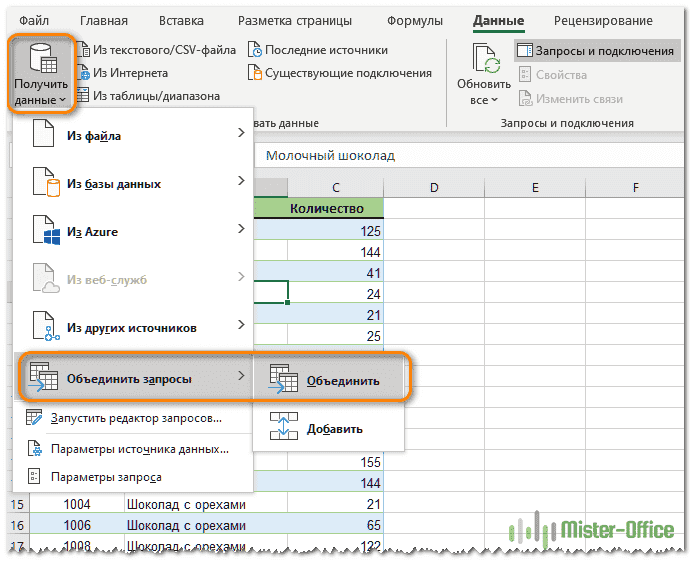The height and width of the screenshot is (566, 691).
Task: Choose Добавить in the submenu
Action: coord(329,428)
